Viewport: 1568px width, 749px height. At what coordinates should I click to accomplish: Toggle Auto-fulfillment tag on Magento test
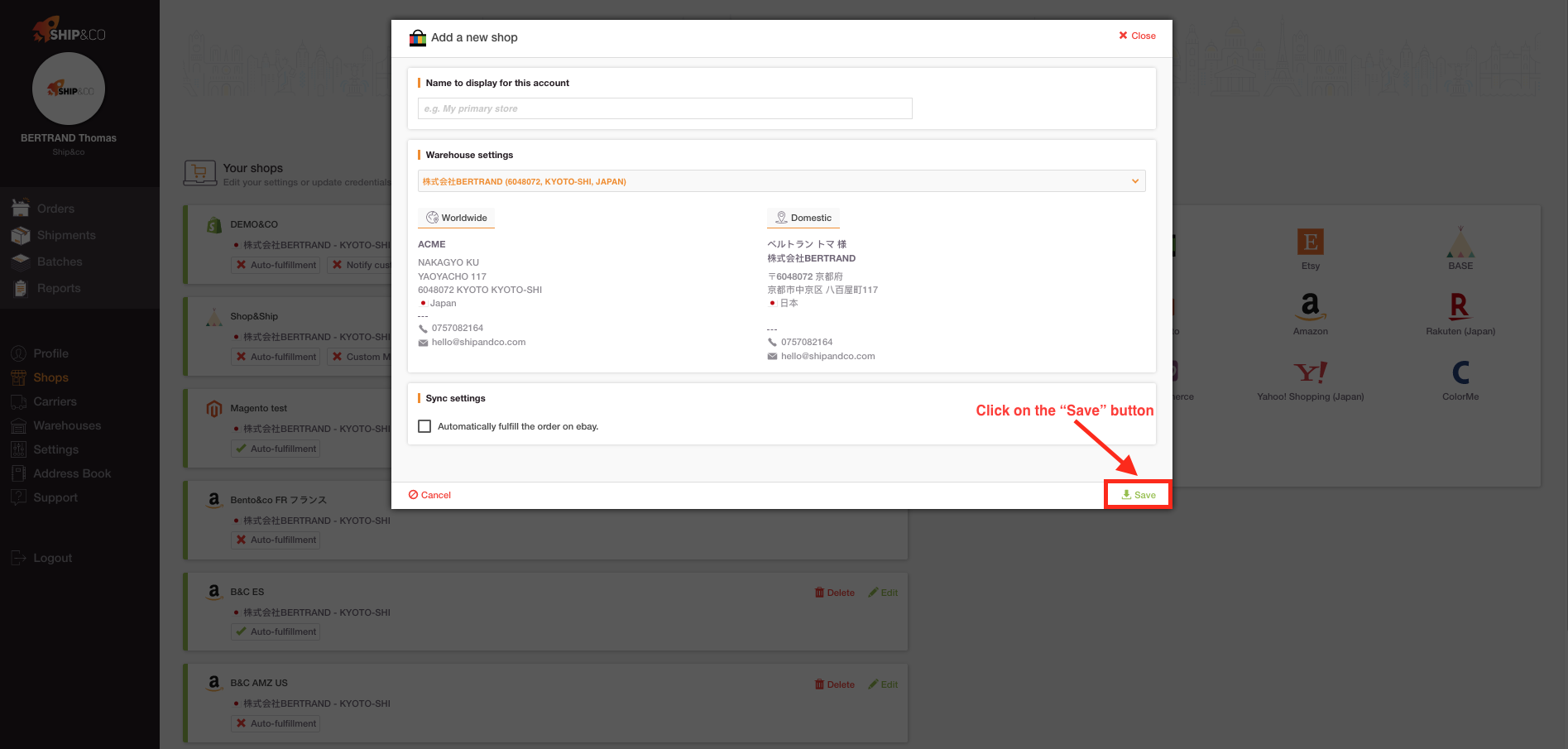pos(276,449)
